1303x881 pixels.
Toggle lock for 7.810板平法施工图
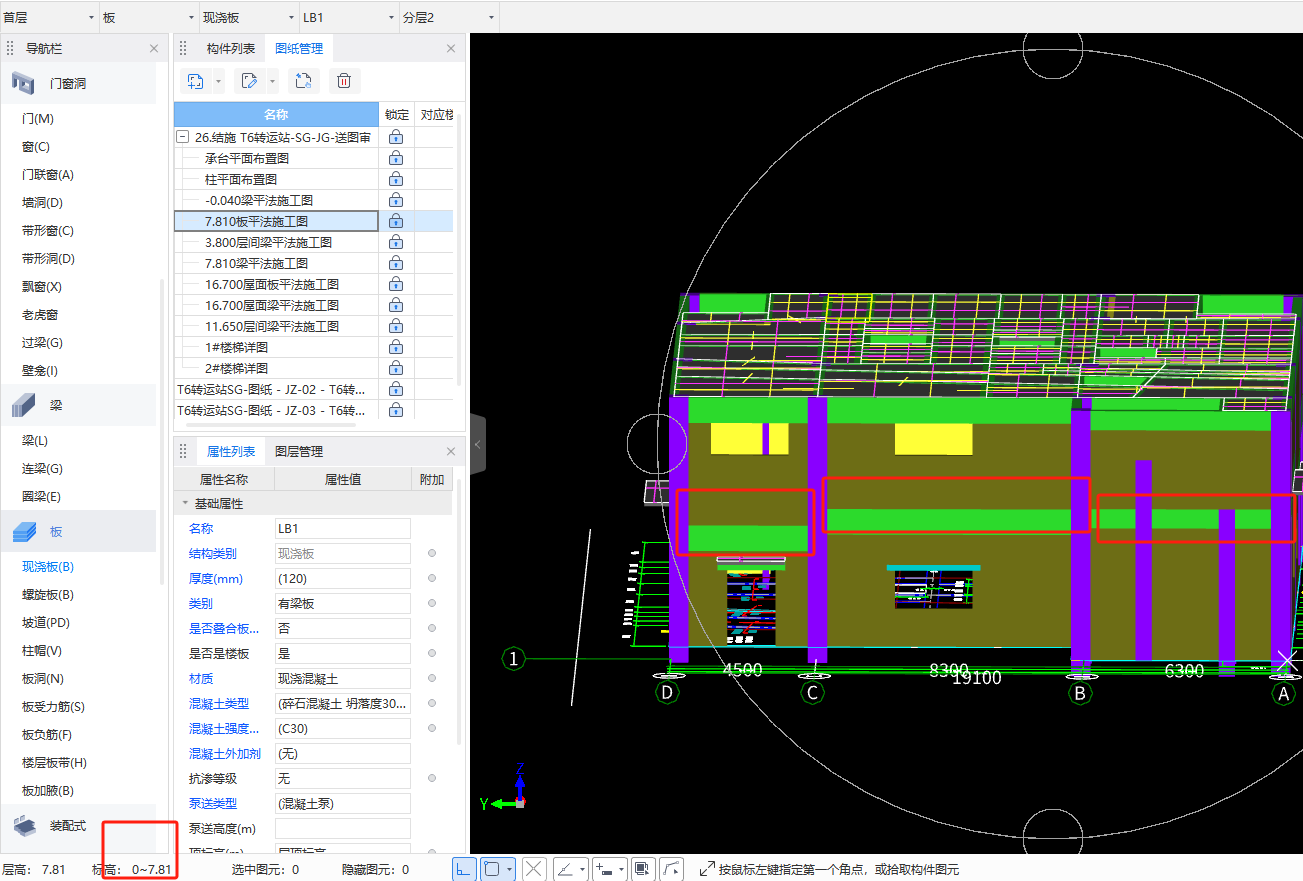(396, 221)
